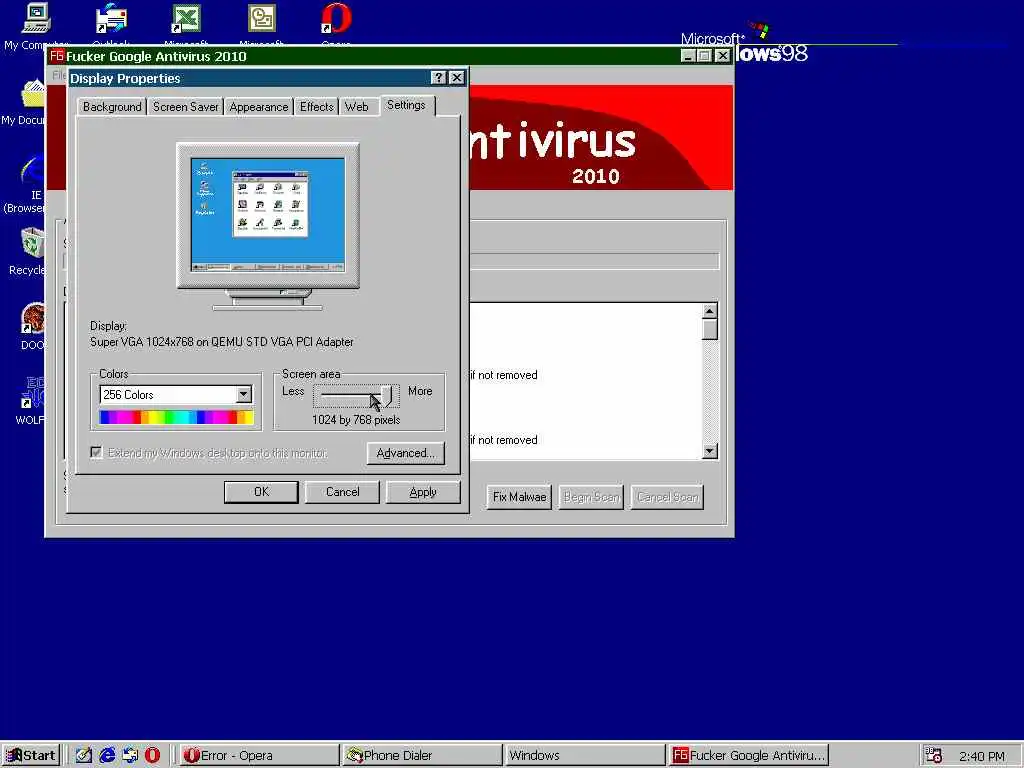The width and height of the screenshot is (1024, 768).
Task: Click the rainbow color palette strip
Action: 176,417
